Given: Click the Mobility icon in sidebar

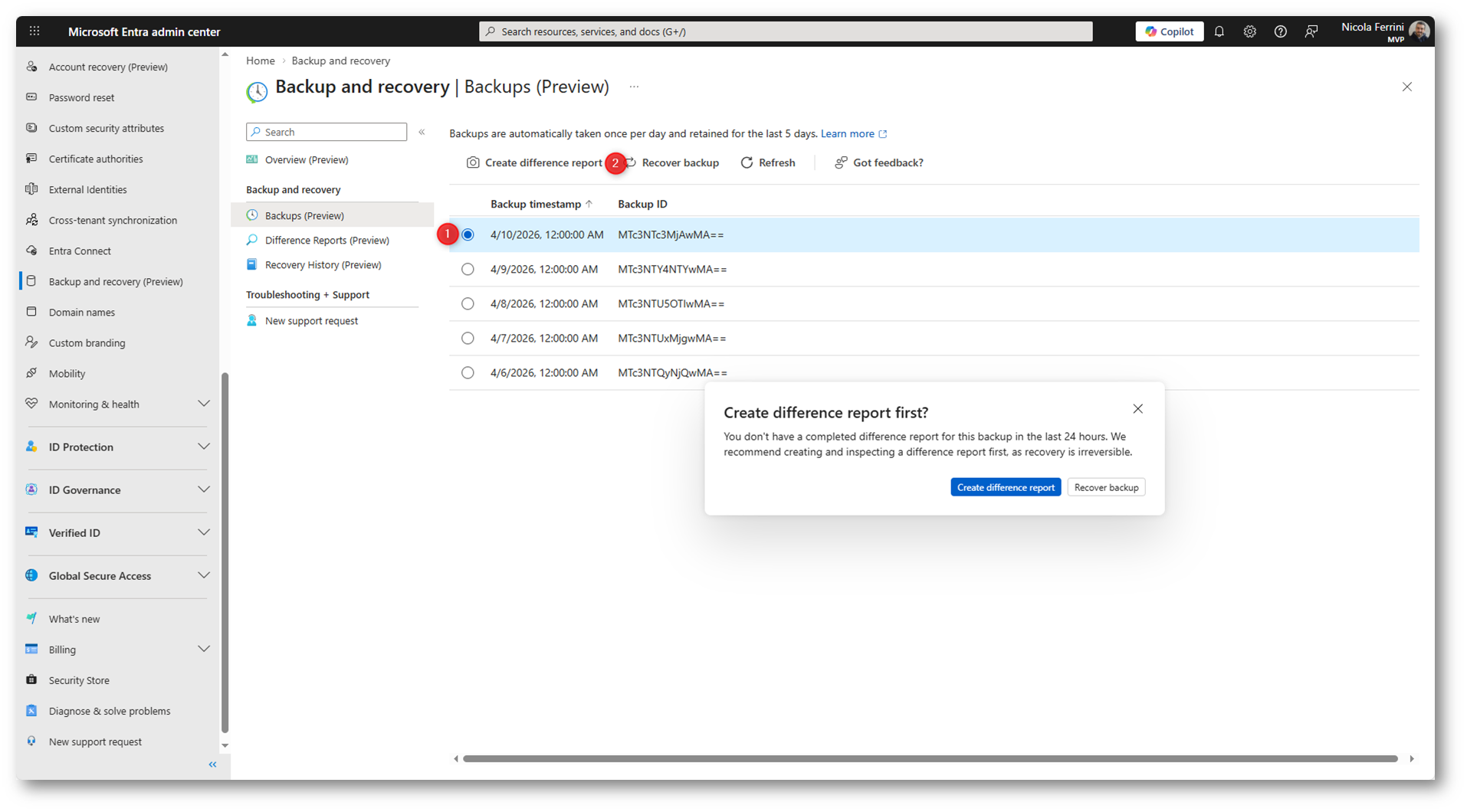Looking at the screenshot, I should tap(31, 373).
